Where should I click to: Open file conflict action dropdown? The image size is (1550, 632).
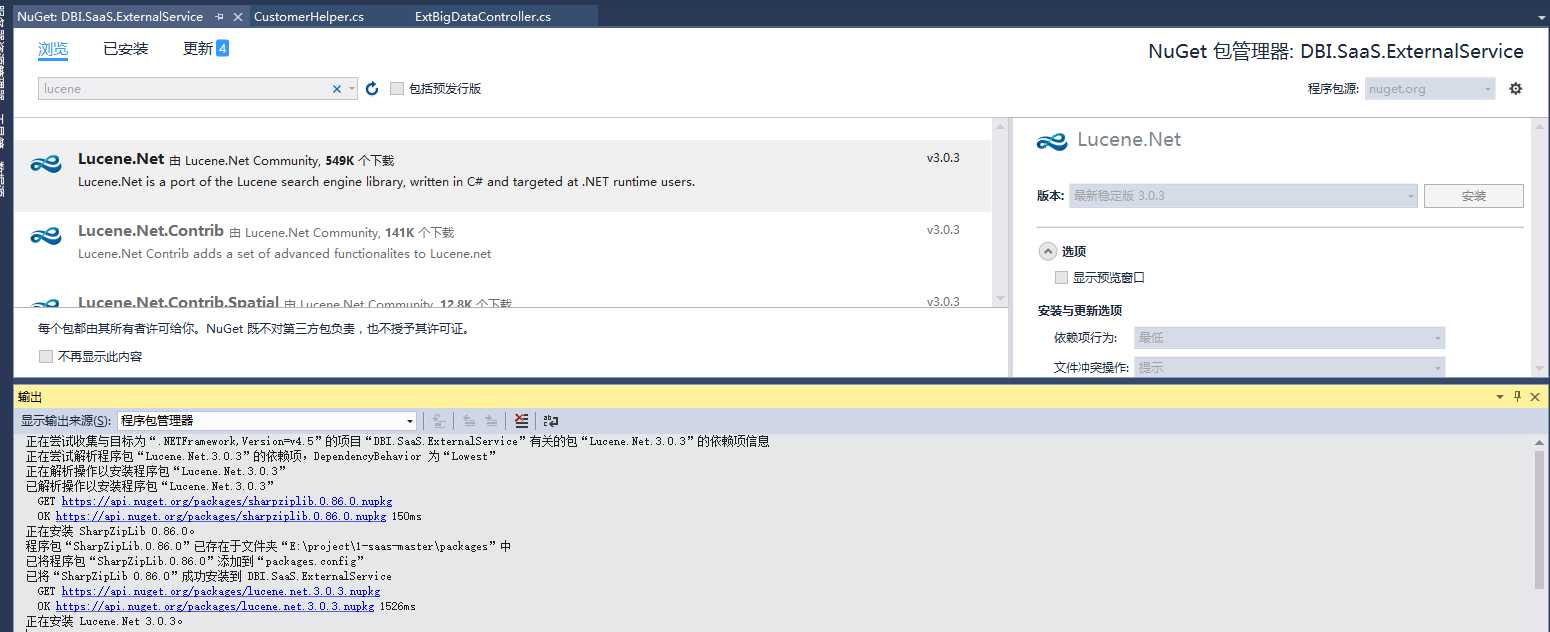1289,367
